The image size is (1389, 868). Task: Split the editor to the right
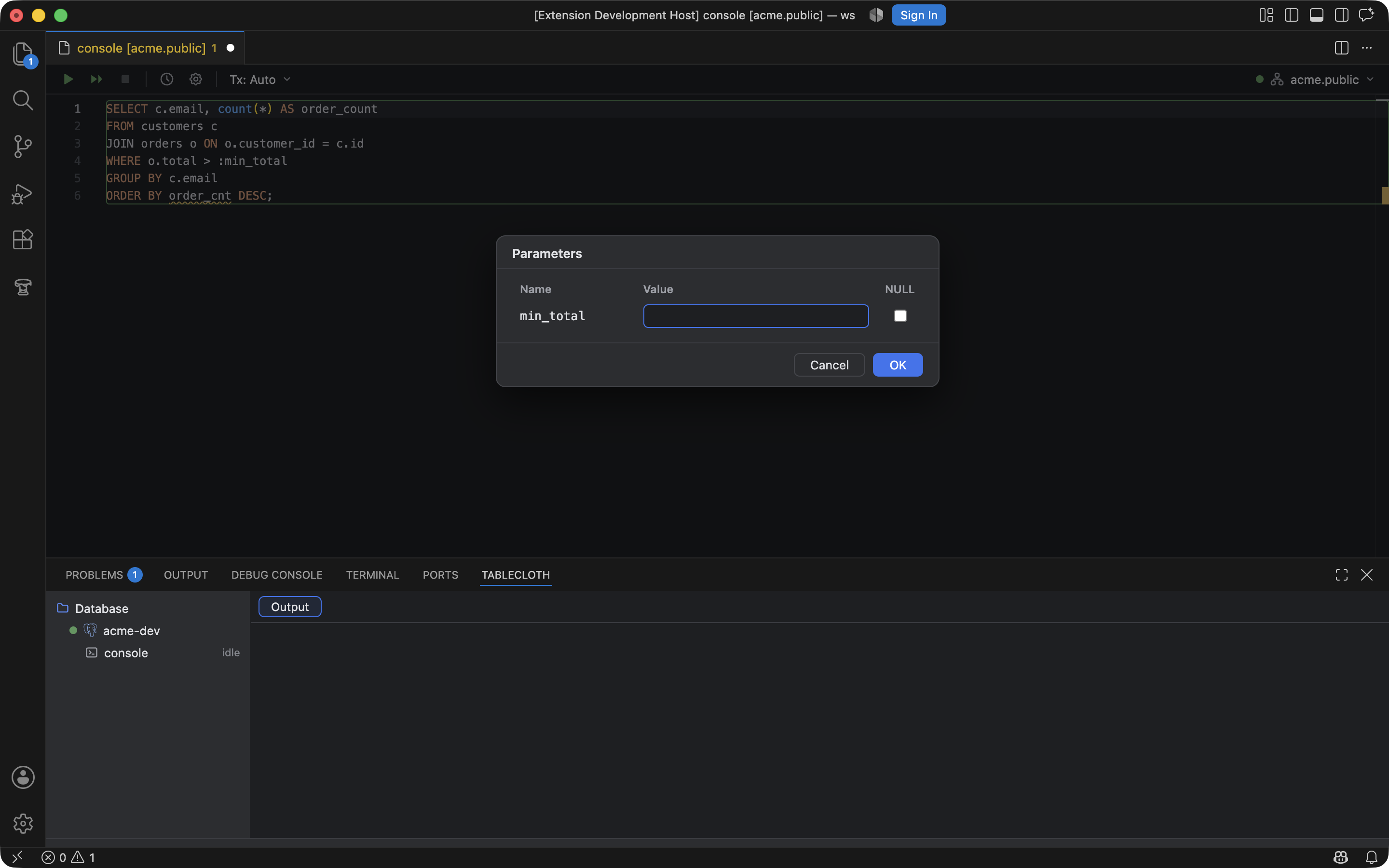(1341, 48)
